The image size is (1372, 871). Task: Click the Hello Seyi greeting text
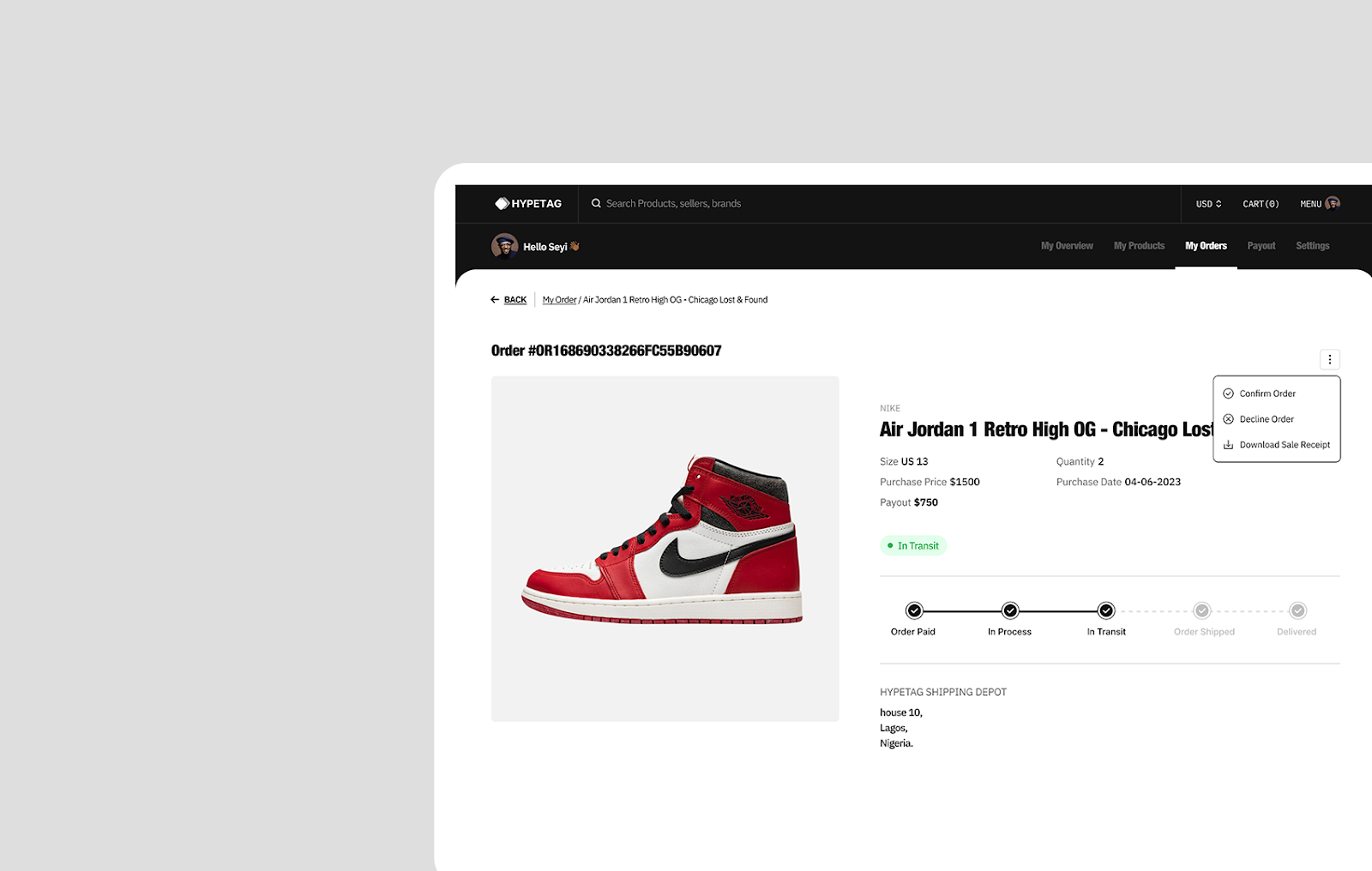tap(545, 247)
